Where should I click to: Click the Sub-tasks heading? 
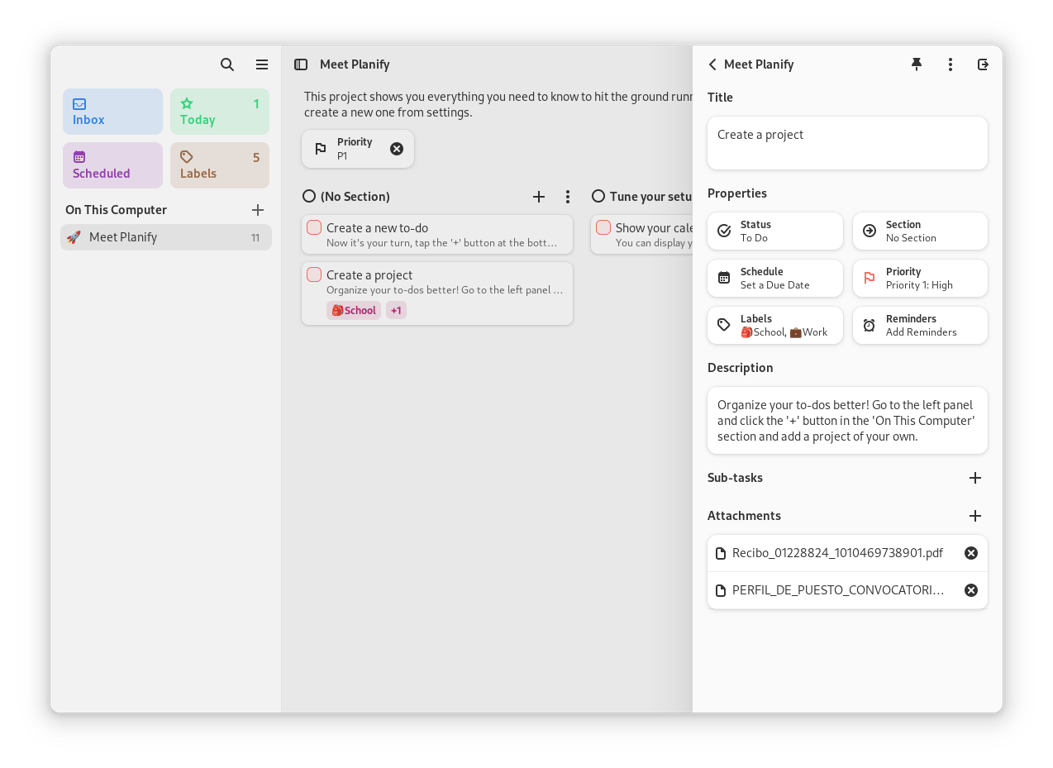[735, 478]
